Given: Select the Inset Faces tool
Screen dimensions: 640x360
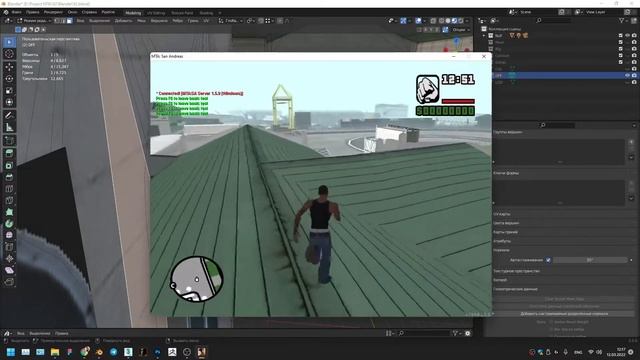Looking at the screenshot, I should coord(9,165).
